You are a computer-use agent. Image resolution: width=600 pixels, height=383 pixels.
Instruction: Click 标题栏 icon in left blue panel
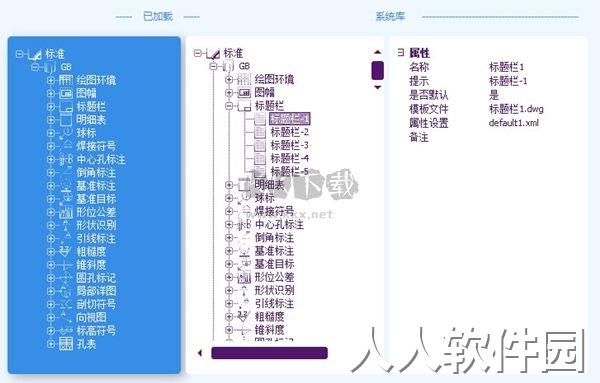tap(66, 106)
